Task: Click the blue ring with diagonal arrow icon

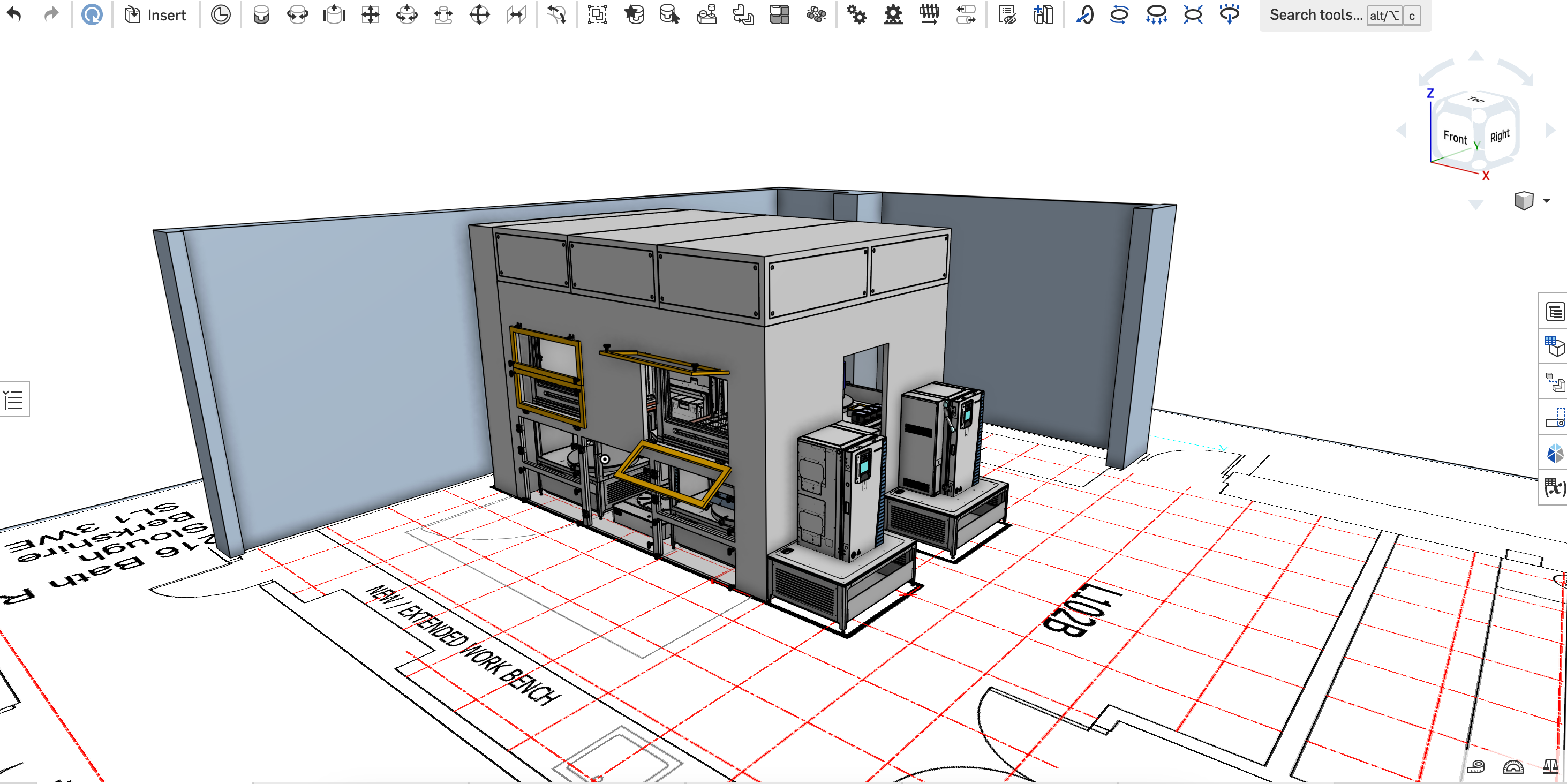Action: point(1084,14)
